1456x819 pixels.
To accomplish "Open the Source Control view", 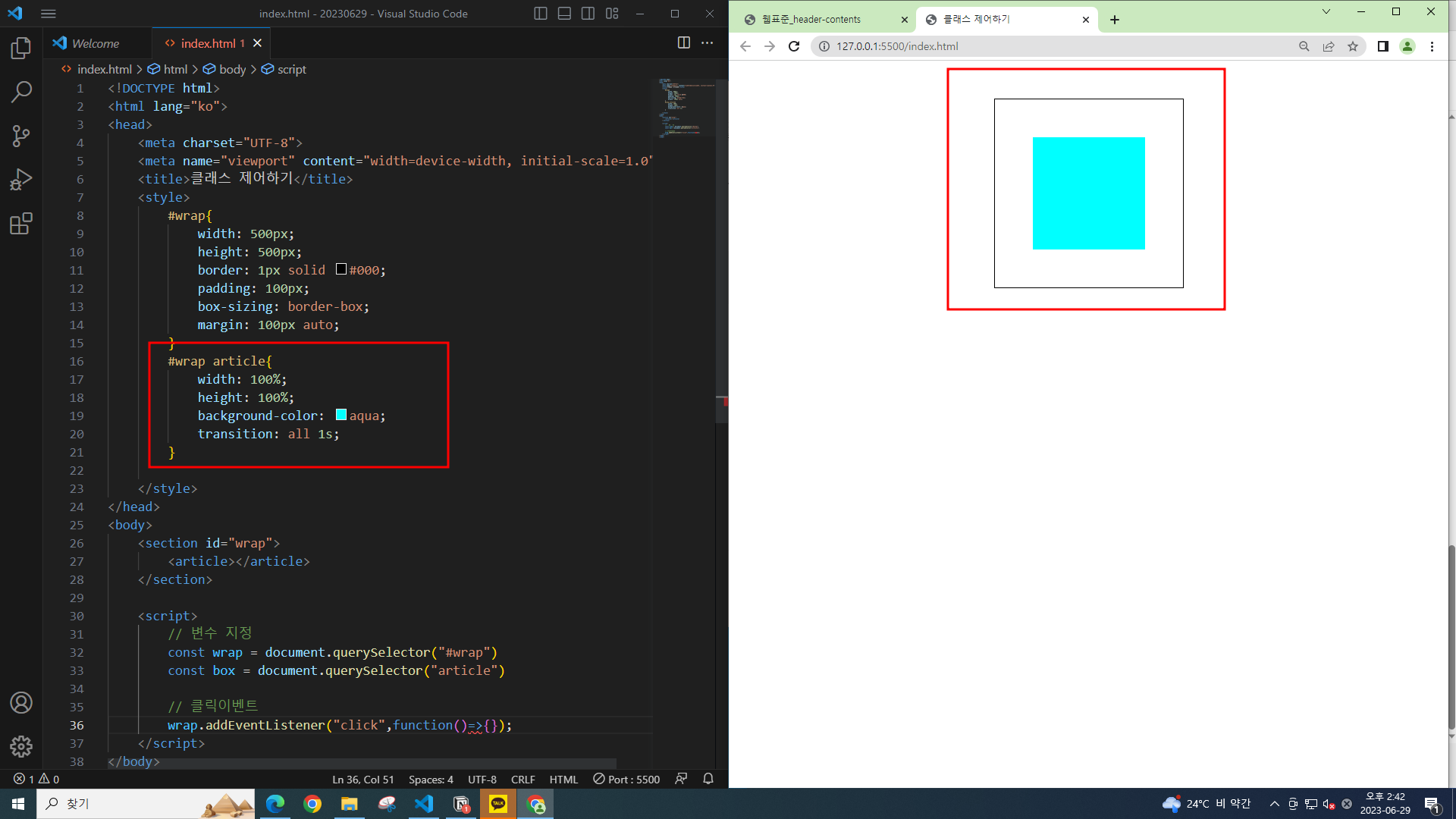I will click(21, 136).
